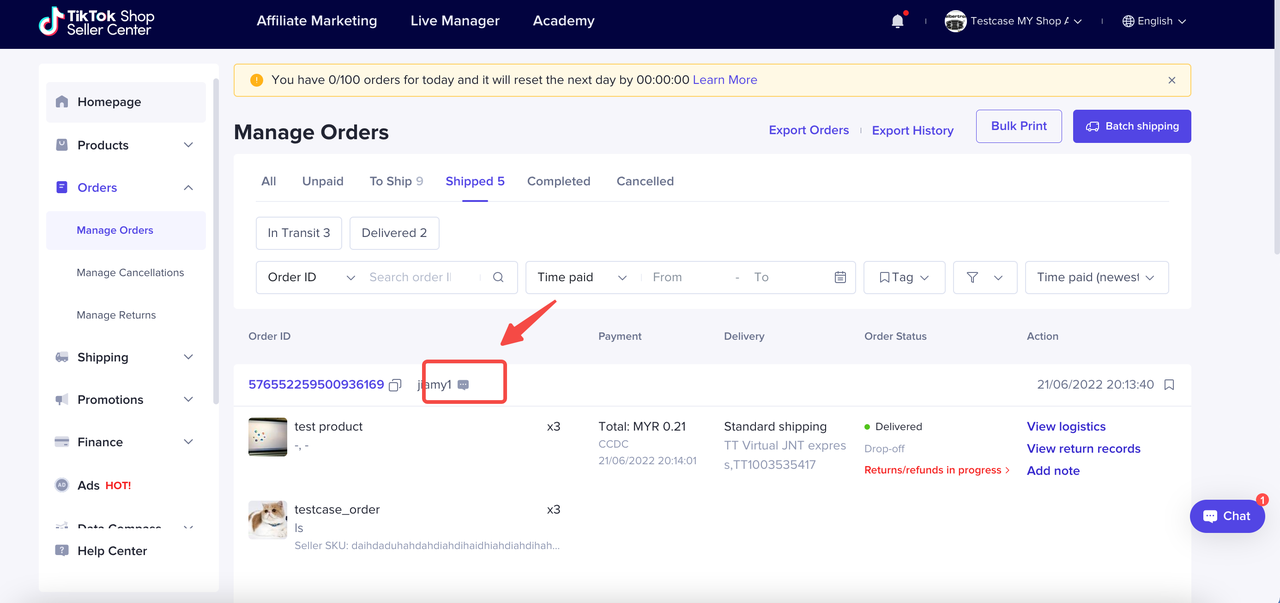This screenshot has height=603, width=1280.
Task: Dismiss the yellow order limit banner
Action: point(1172,80)
